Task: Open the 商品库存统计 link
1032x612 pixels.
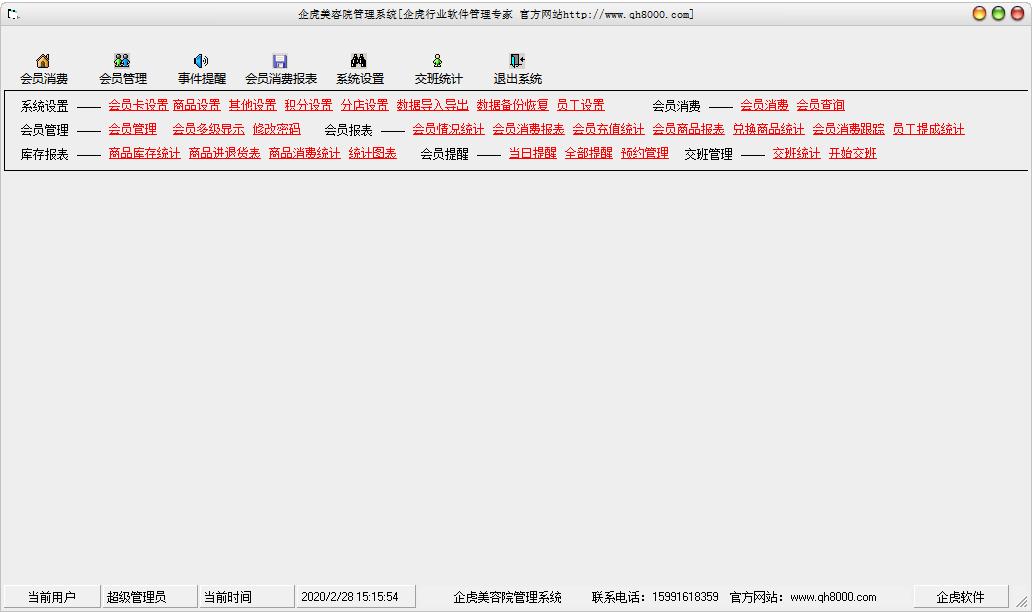Action: tap(144, 153)
